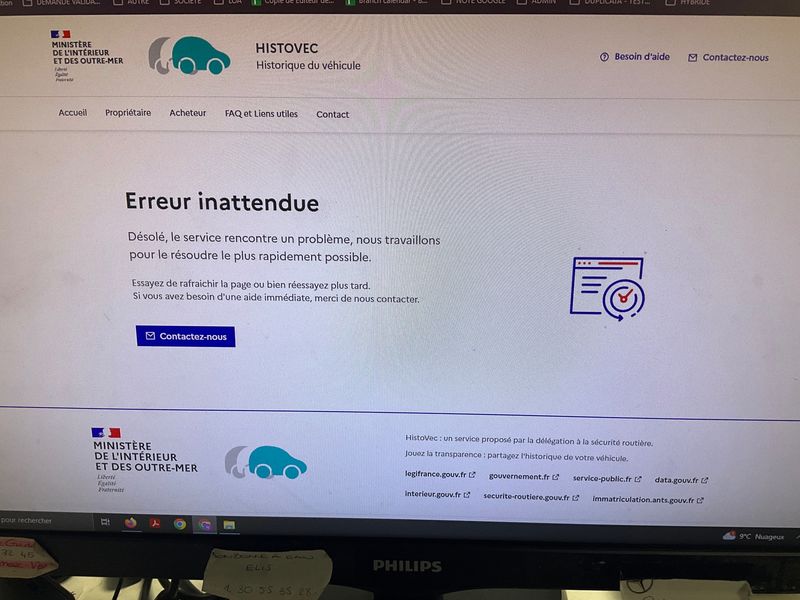
Task: Click the highlighted active taskbar app icon
Action: [x=205, y=524]
